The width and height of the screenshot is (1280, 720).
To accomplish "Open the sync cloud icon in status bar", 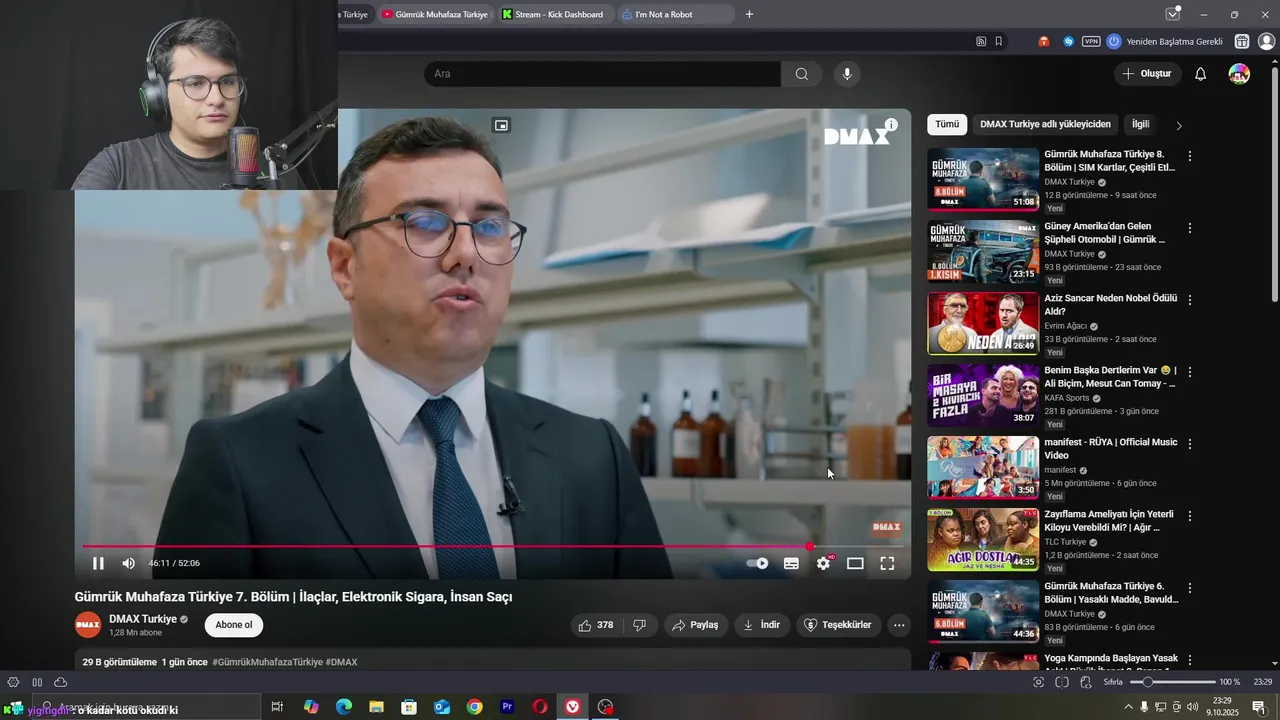I will click(x=61, y=682).
